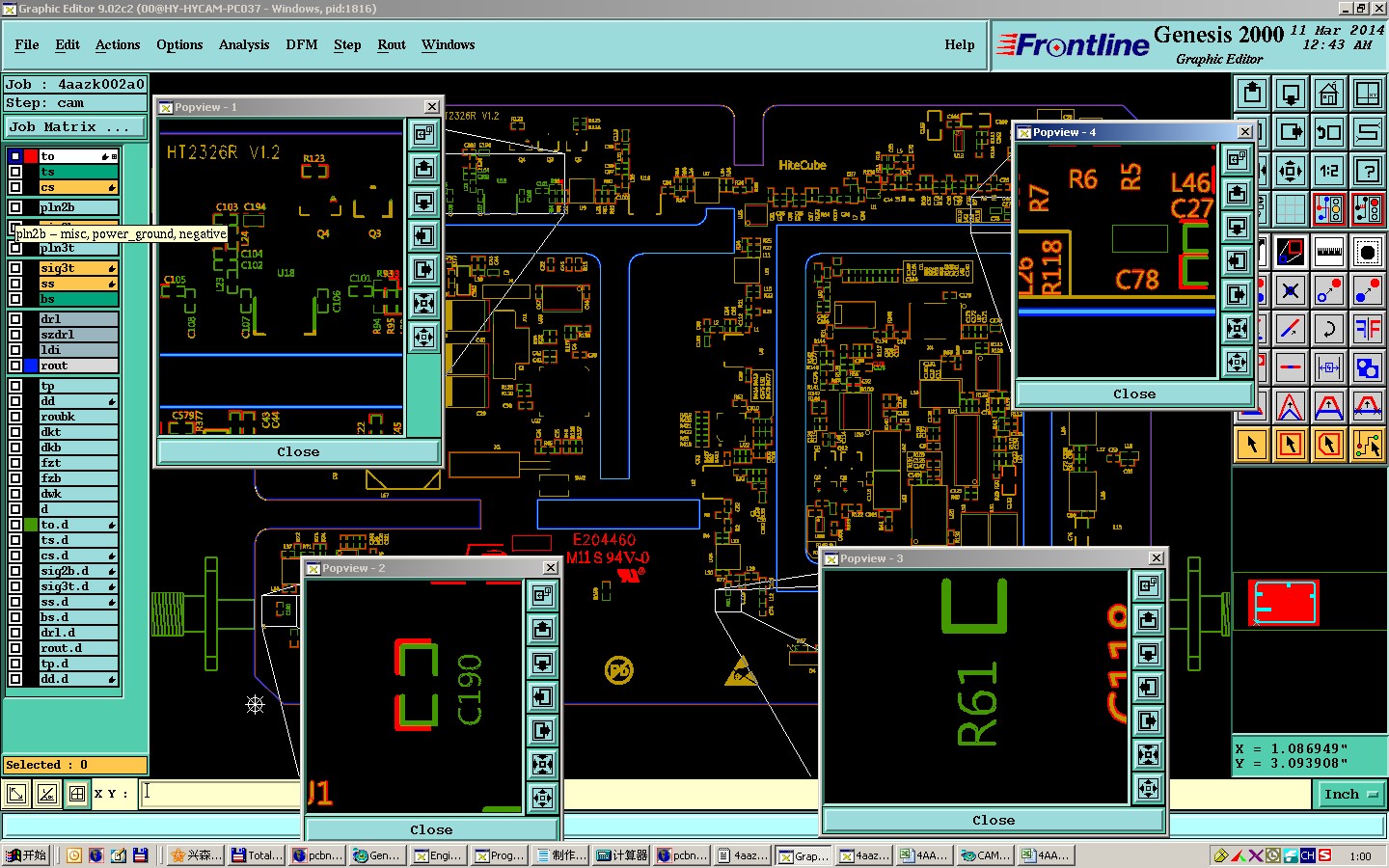Toggle checkbox for layer roubk
Screen dimensions: 1389x868
coord(15,417)
